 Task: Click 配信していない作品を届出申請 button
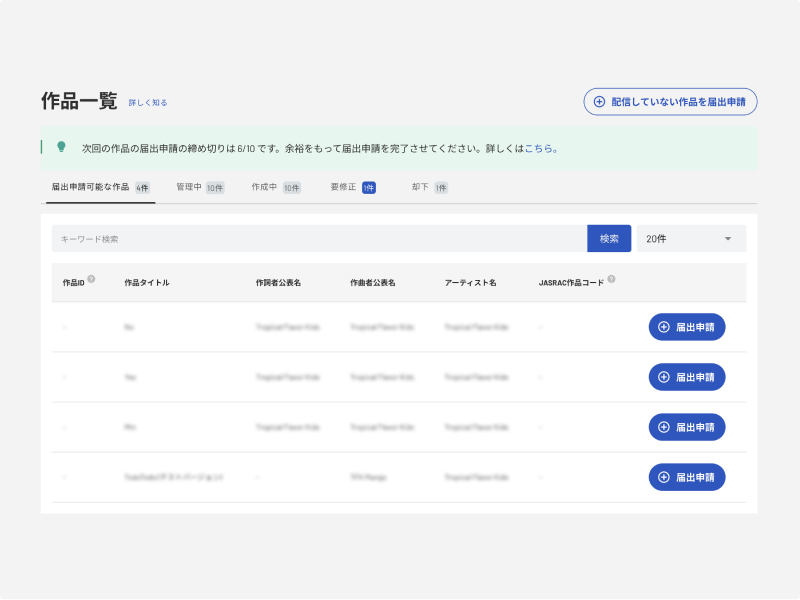tap(670, 102)
